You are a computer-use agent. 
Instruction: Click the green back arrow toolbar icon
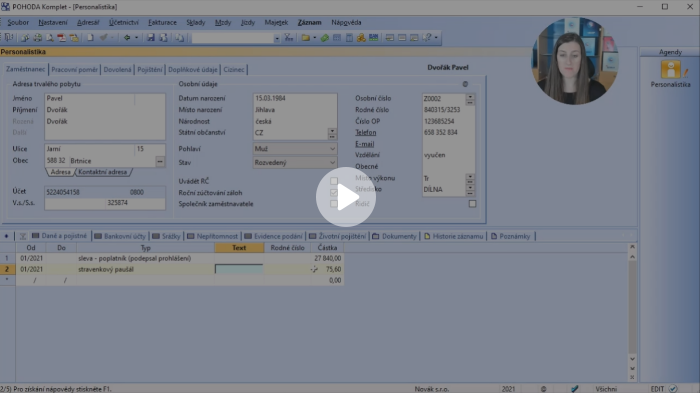[x=127, y=38]
